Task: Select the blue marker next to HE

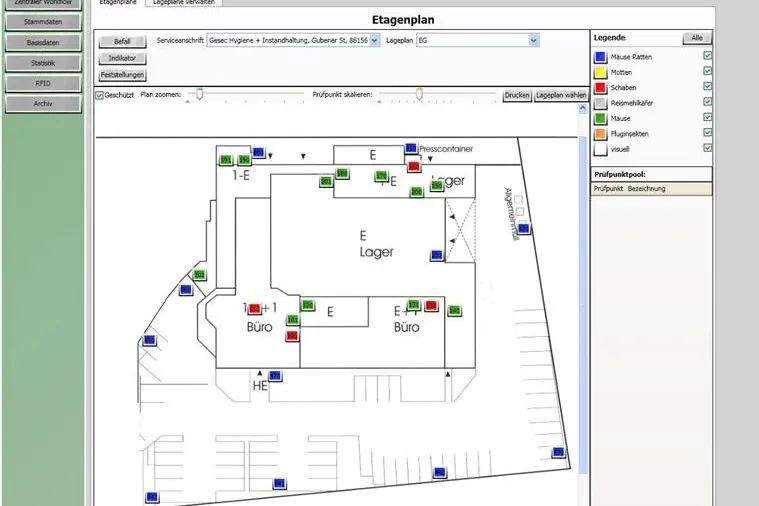Action: 275,376
